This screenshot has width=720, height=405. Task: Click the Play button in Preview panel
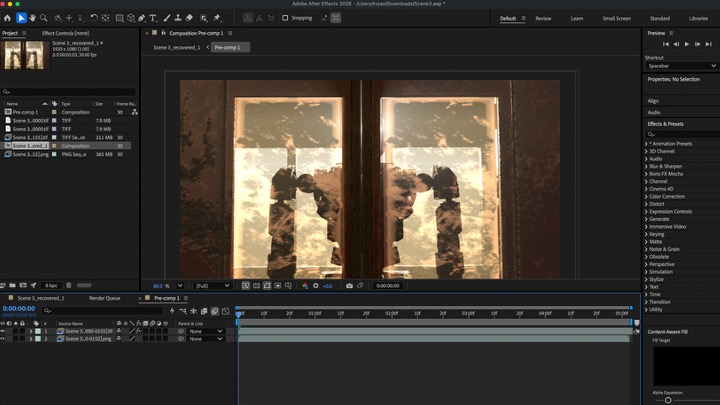[687, 44]
